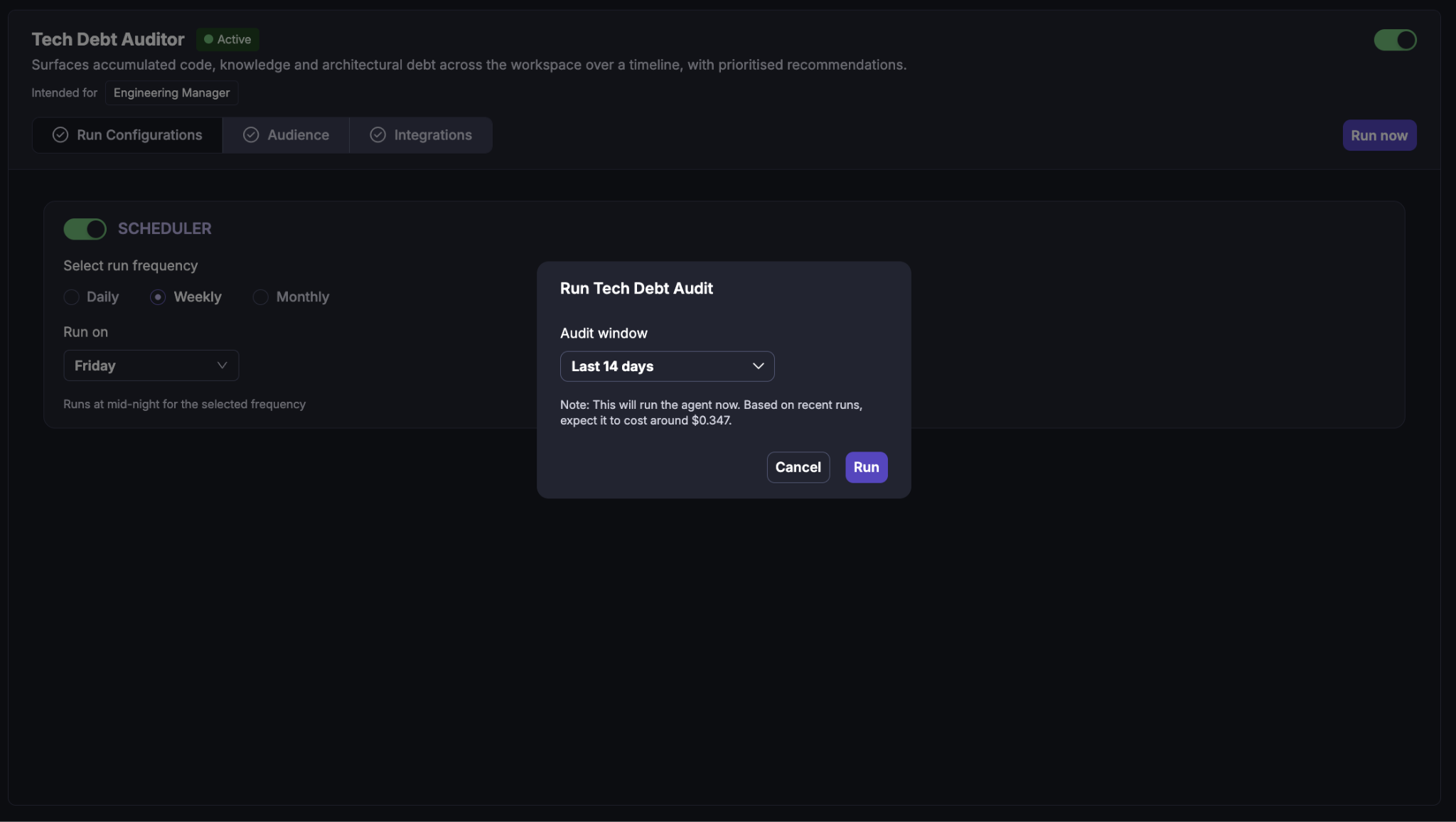The width and height of the screenshot is (1456, 822).
Task: Disable the Scheduler toggle
Action: pyautogui.click(x=85, y=229)
